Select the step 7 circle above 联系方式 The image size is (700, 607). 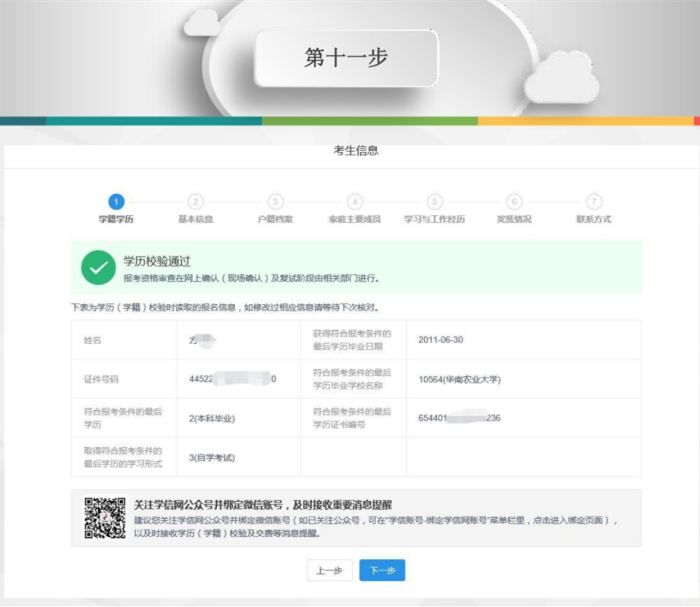(x=594, y=201)
